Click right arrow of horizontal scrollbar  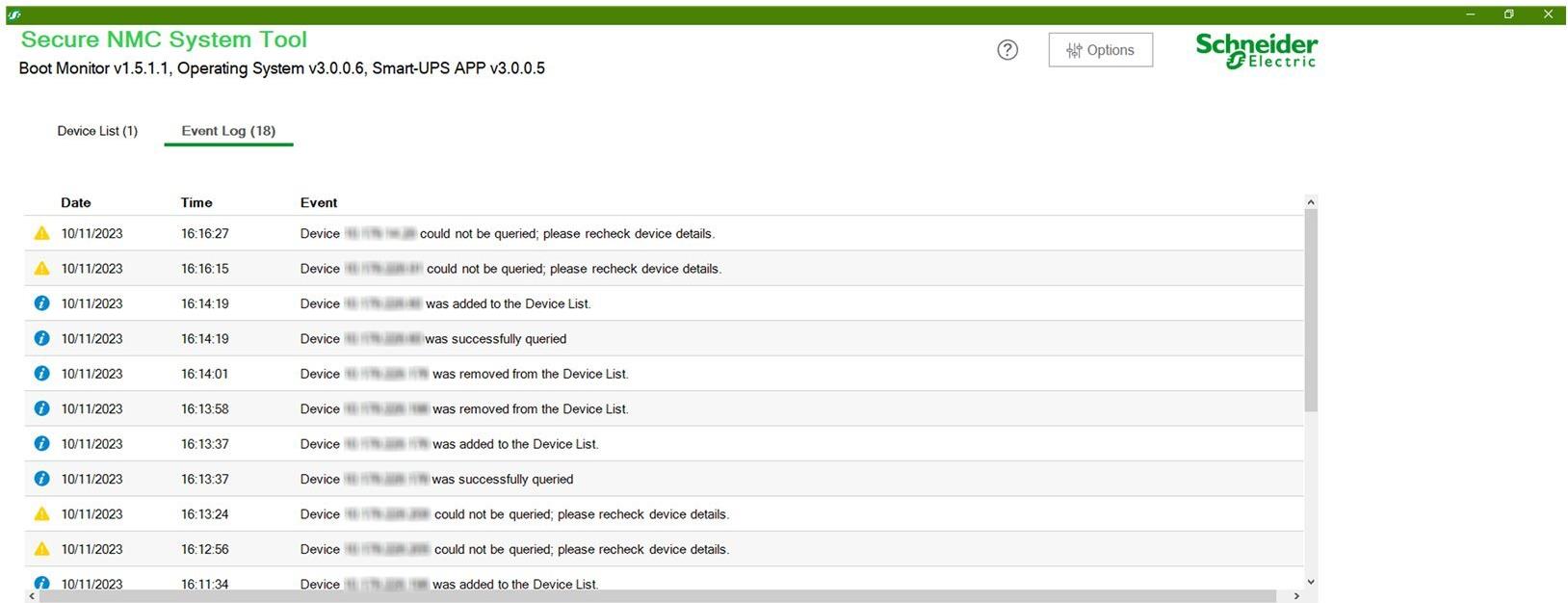click(x=1296, y=596)
